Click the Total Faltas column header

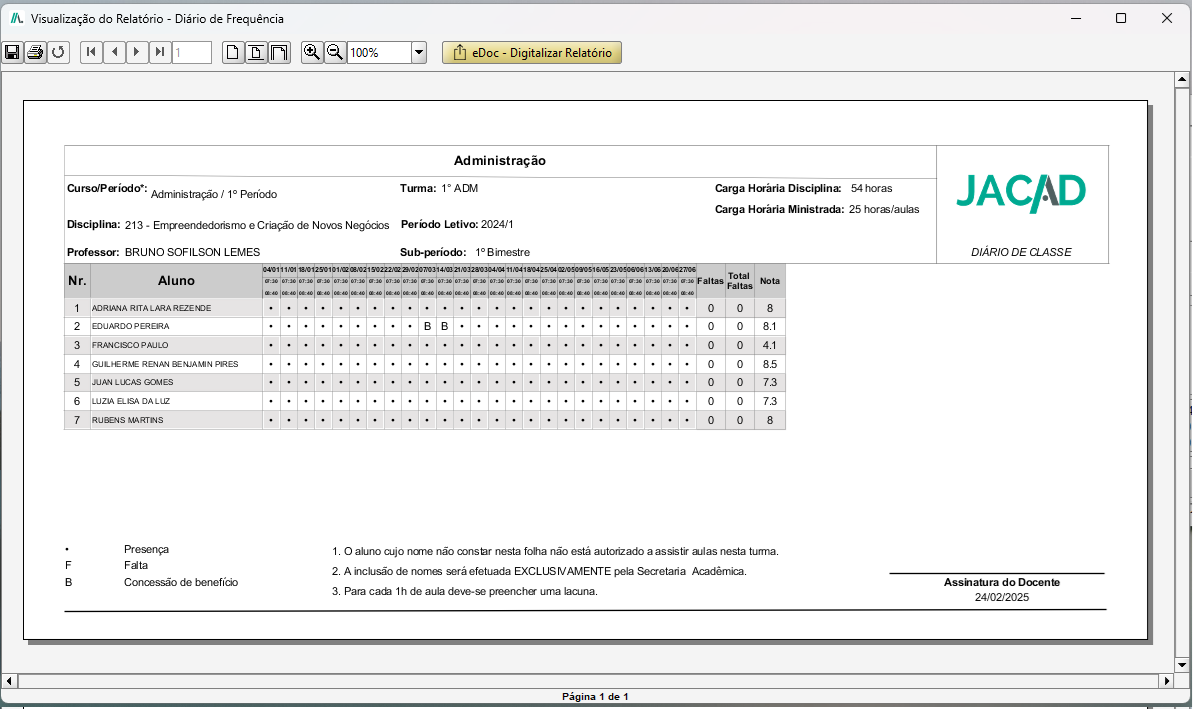[x=739, y=281]
